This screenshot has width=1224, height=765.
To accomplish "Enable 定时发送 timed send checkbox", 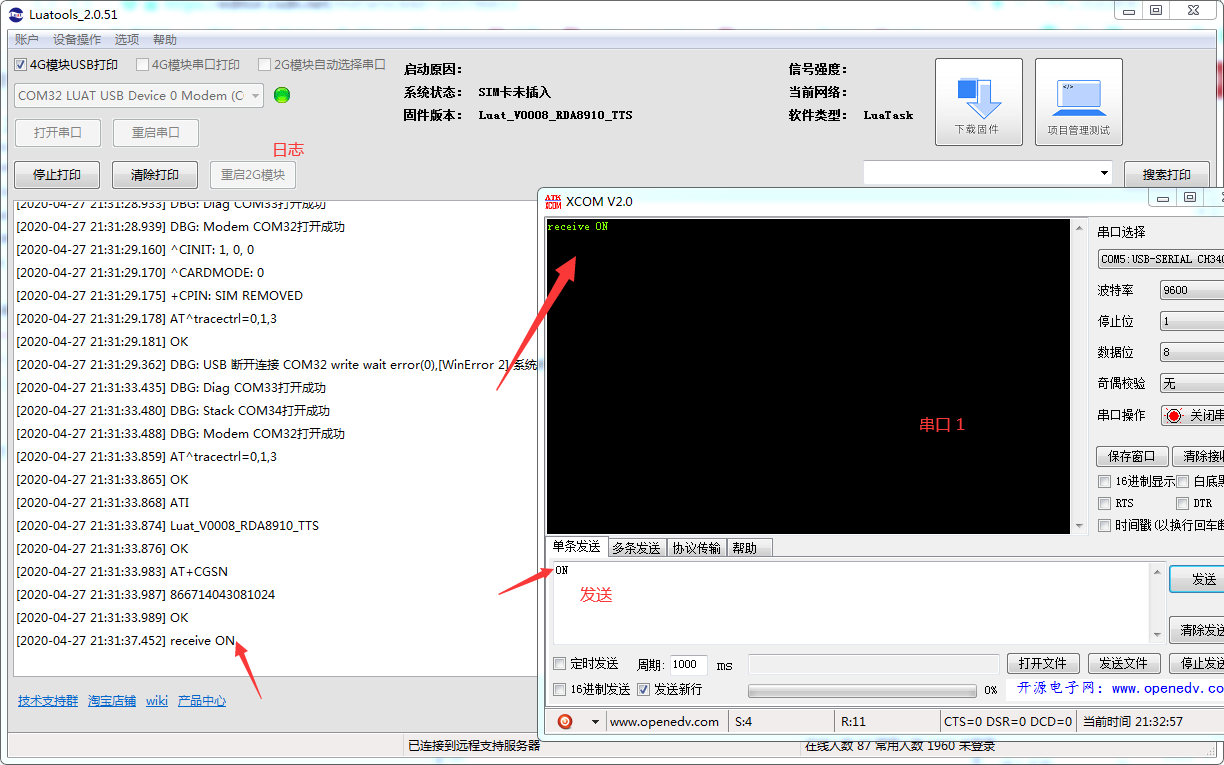I will coord(560,664).
